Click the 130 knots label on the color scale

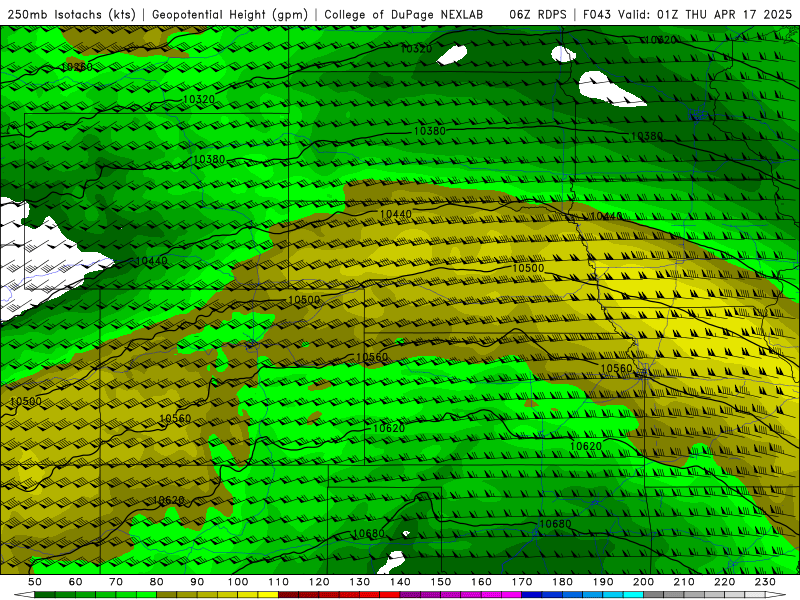360,582
